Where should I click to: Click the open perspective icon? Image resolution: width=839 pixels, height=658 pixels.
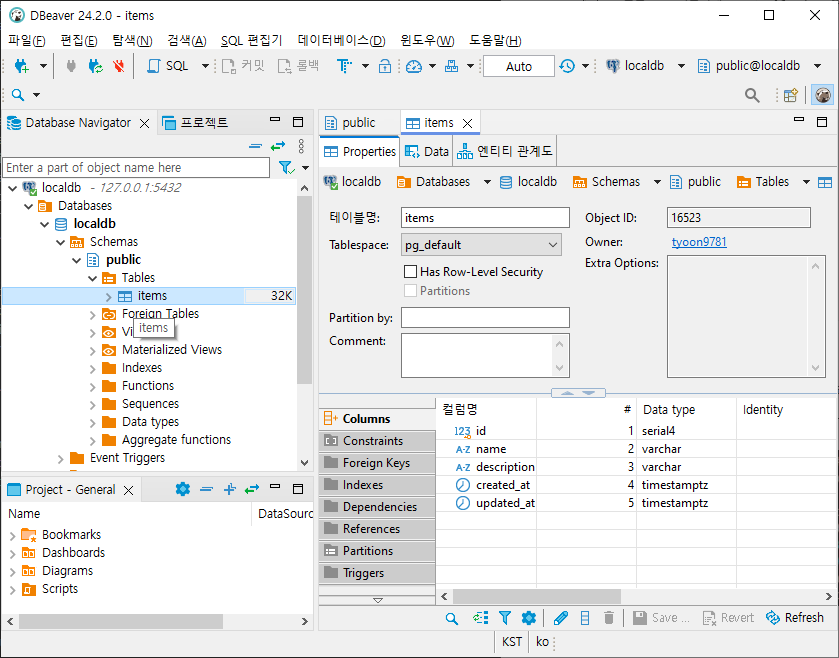coord(791,95)
